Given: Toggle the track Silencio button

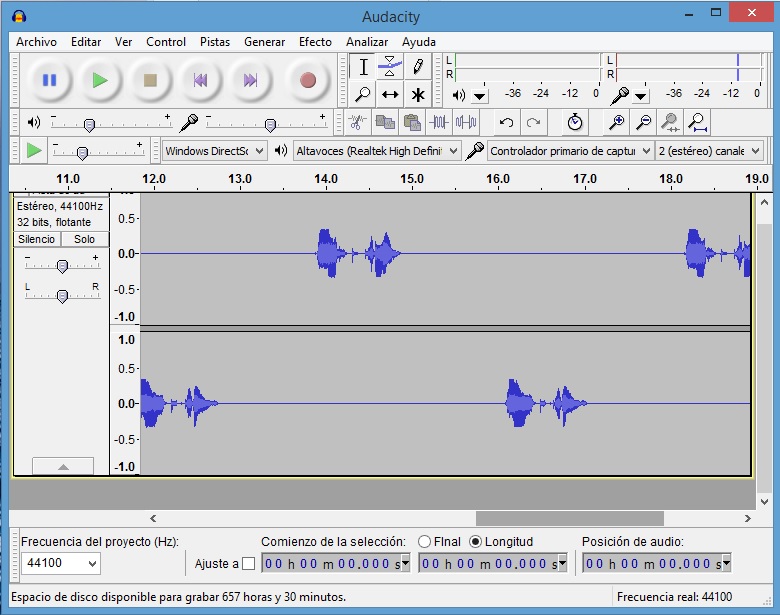Looking at the screenshot, I should (x=37, y=239).
